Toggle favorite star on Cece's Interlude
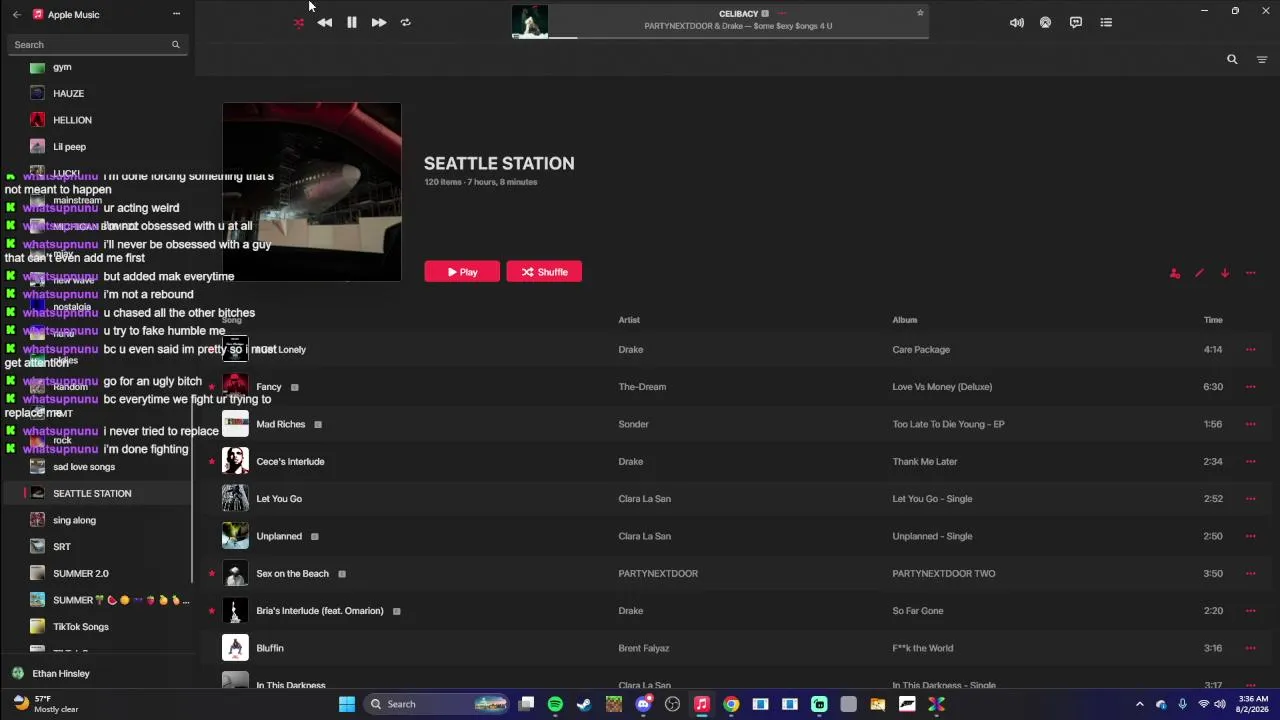The image size is (1280, 720). [x=211, y=462]
